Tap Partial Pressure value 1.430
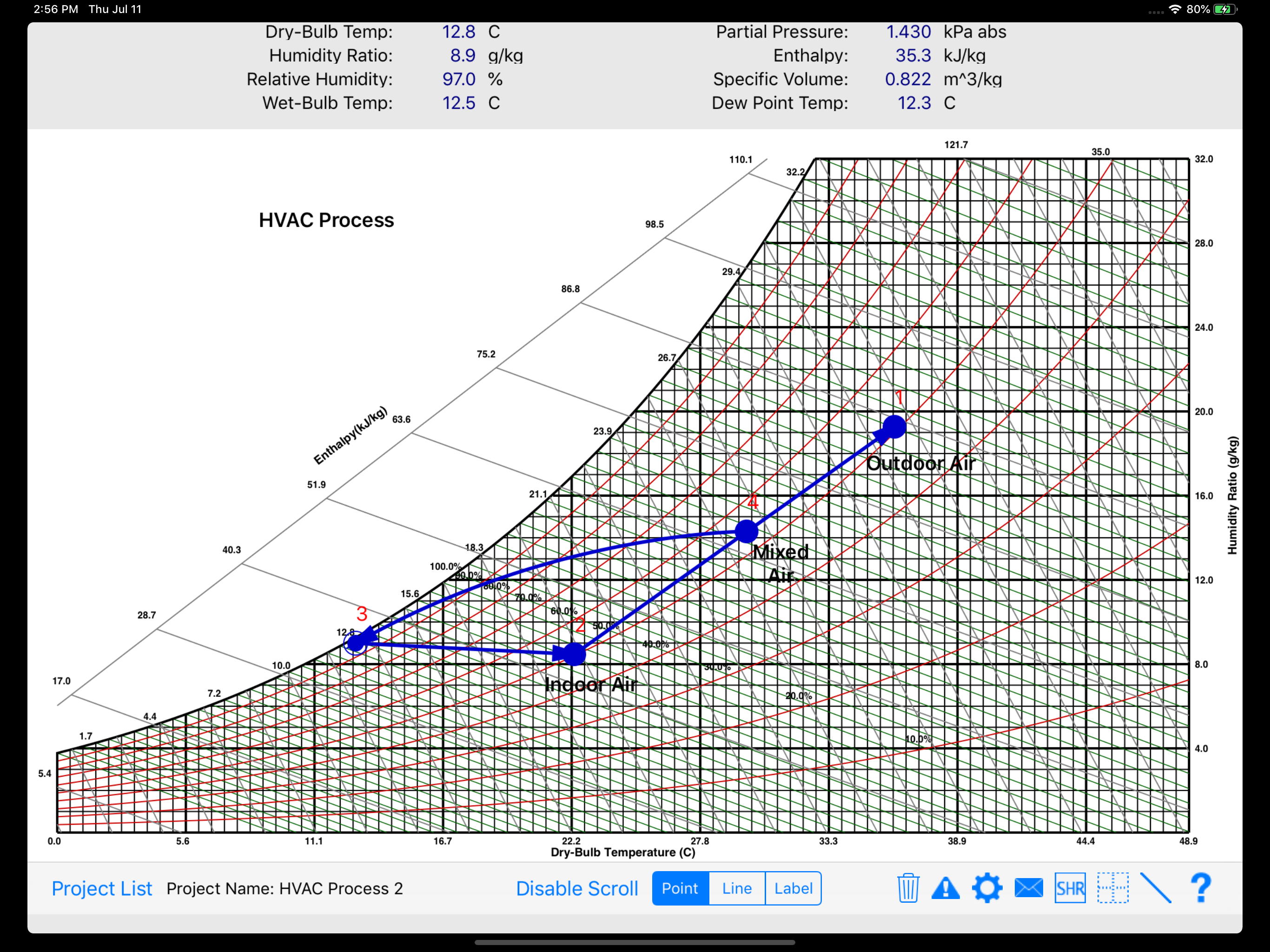Image resolution: width=1270 pixels, height=952 pixels. pyautogui.click(x=908, y=32)
